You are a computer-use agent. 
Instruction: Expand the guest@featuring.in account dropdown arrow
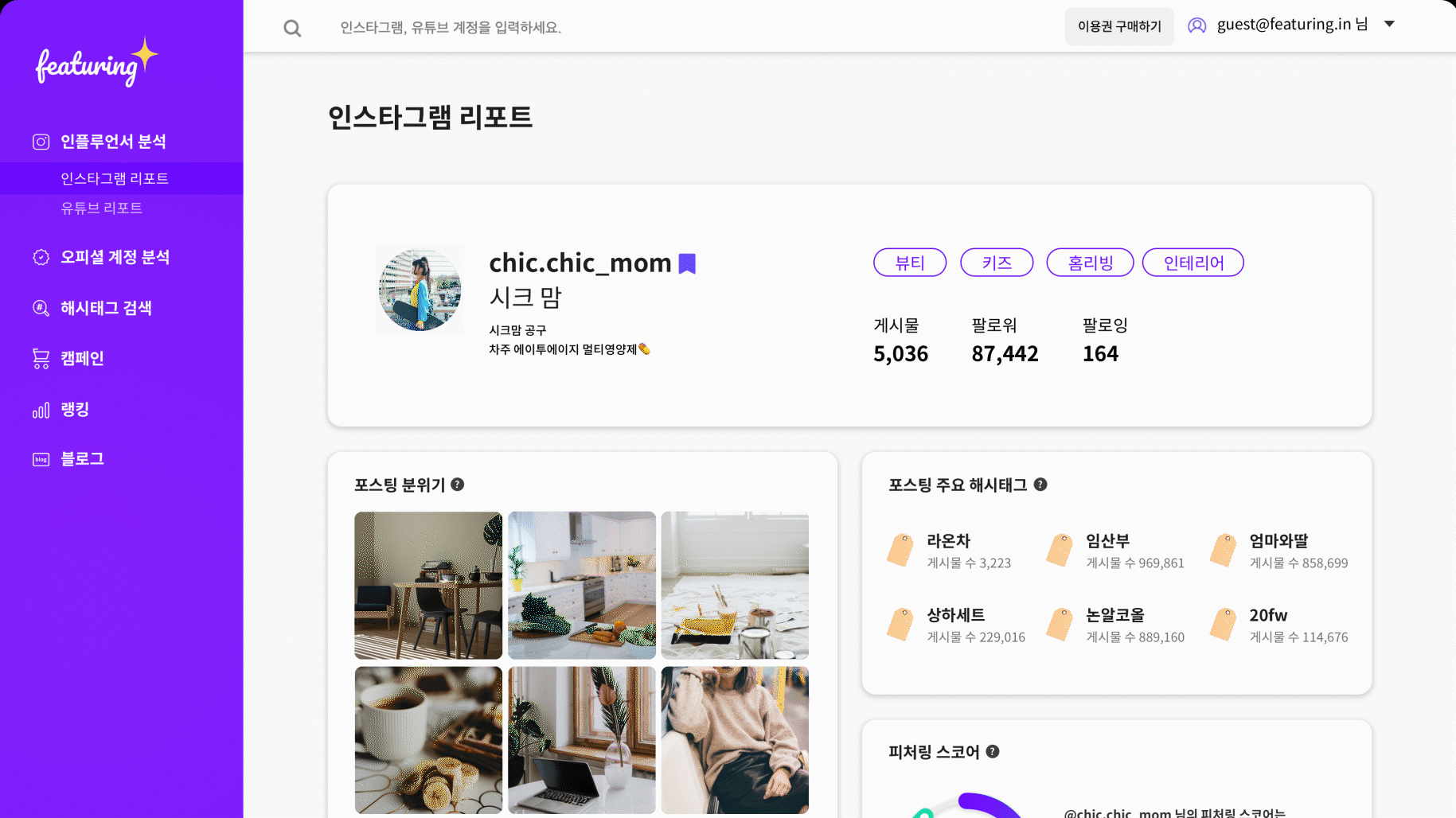(x=1389, y=24)
